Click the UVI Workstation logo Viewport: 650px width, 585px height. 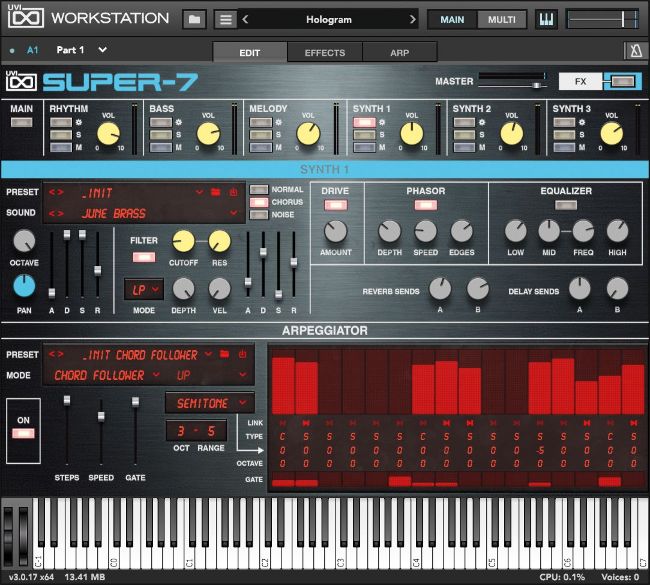(88, 17)
